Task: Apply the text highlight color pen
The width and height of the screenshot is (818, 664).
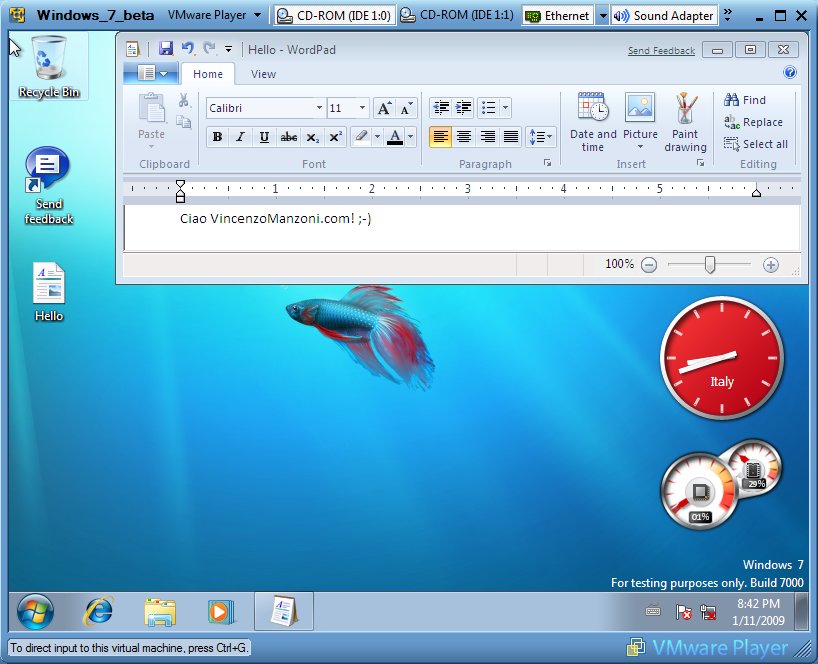Action: [361, 137]
